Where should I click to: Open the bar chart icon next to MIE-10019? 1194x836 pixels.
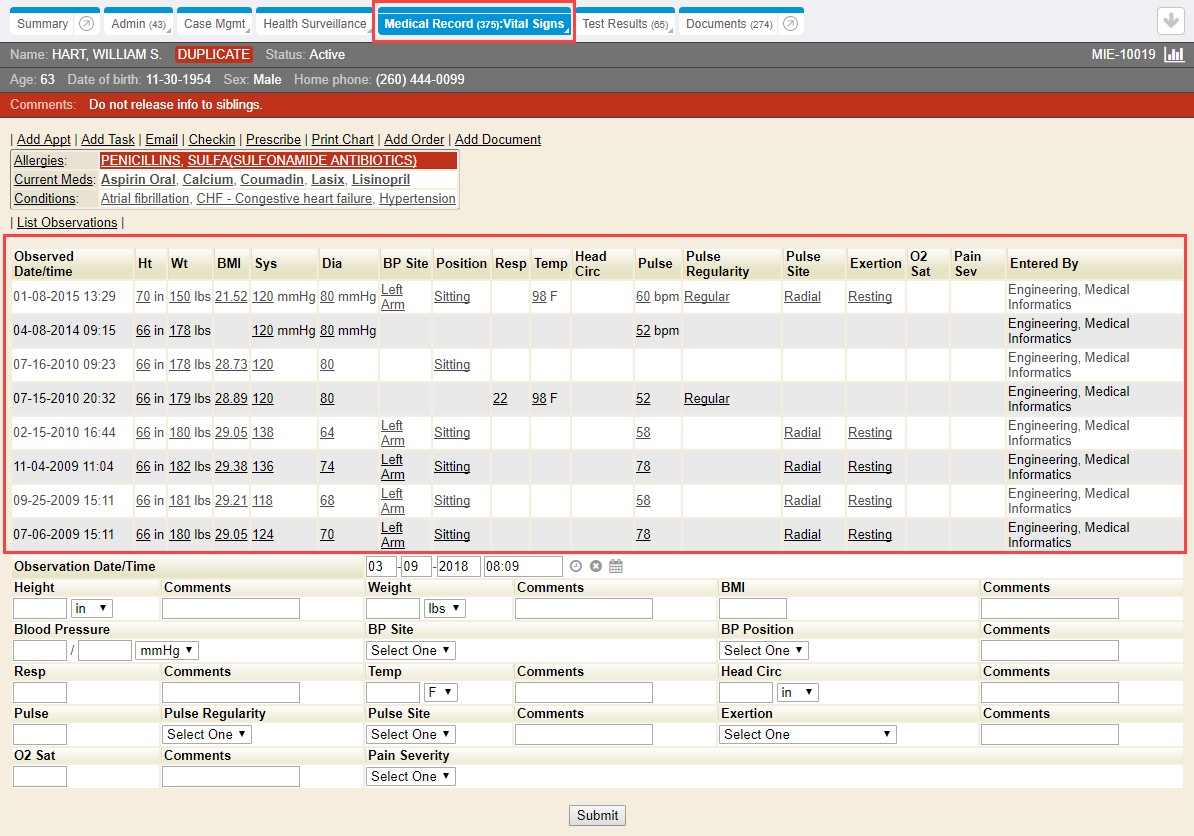point(1174,54)
